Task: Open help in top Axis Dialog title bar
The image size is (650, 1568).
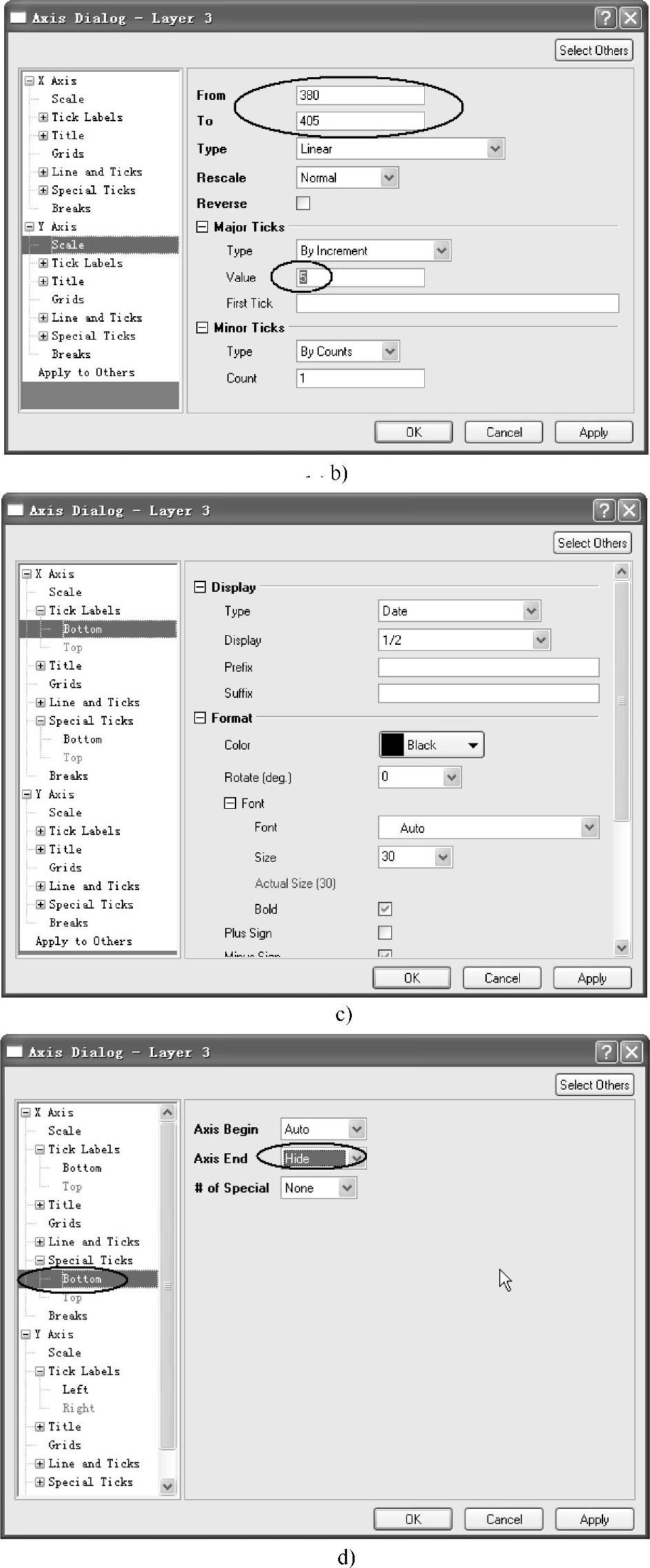Action: [x=605, y=18]
